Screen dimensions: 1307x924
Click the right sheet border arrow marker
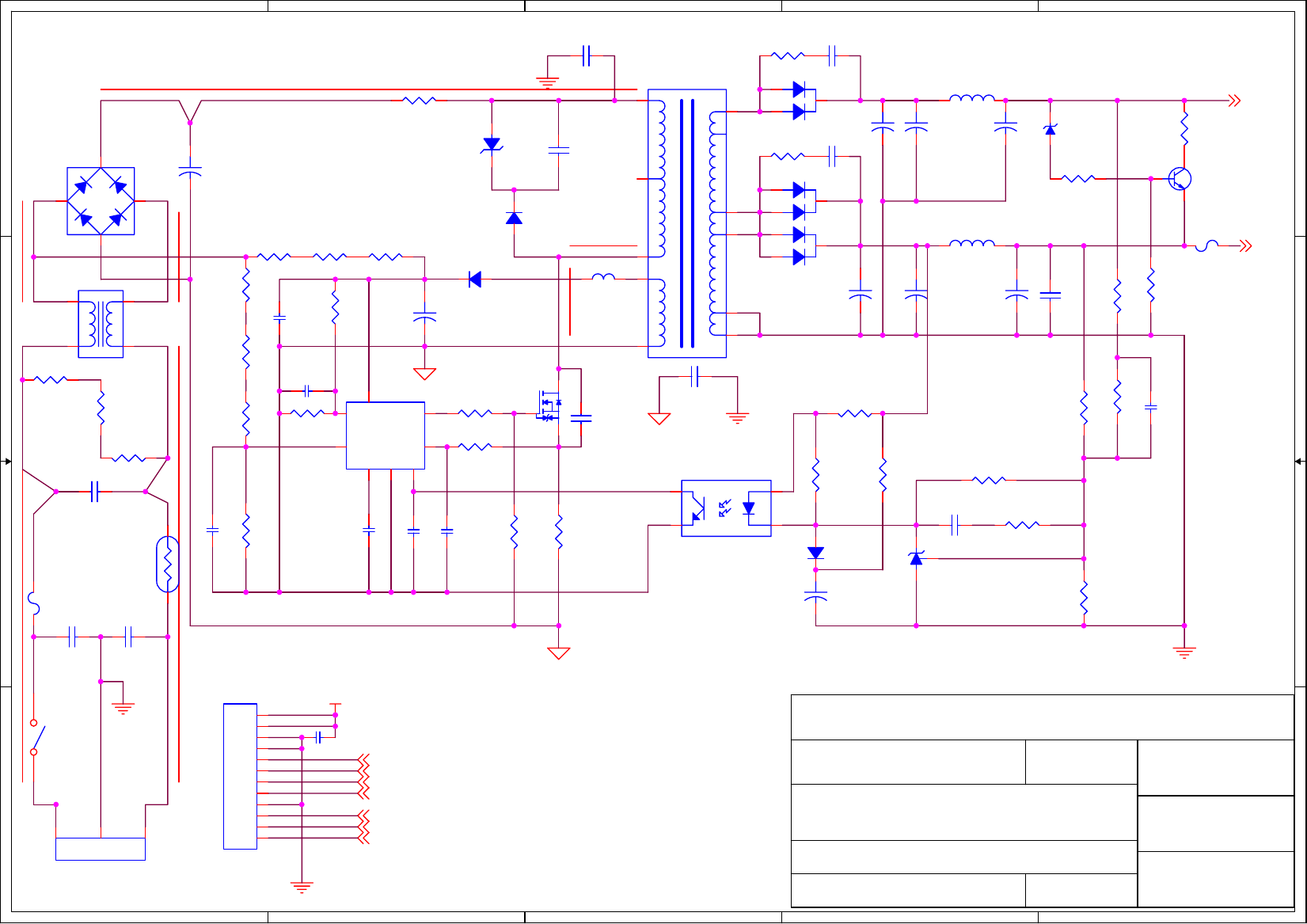coord(1299,462)
